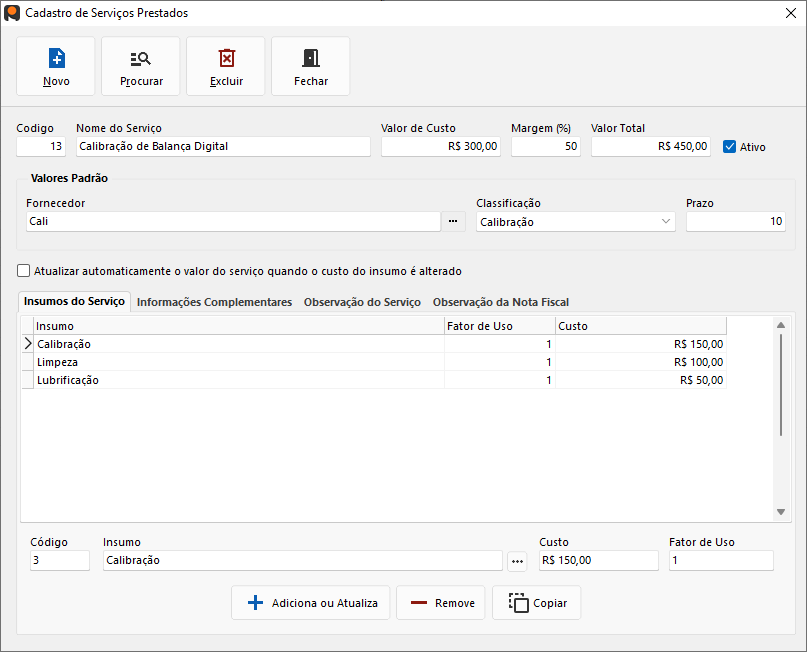Viewport: 807px width, 652px height.
Task: Open Fornecedor lookup ellipsis button
Action: coord(453,221)
